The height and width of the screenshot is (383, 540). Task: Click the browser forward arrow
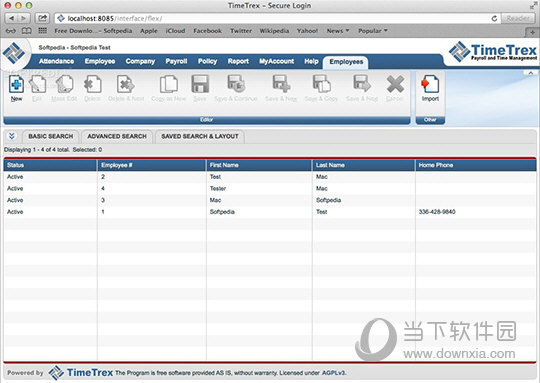[24, 18]
